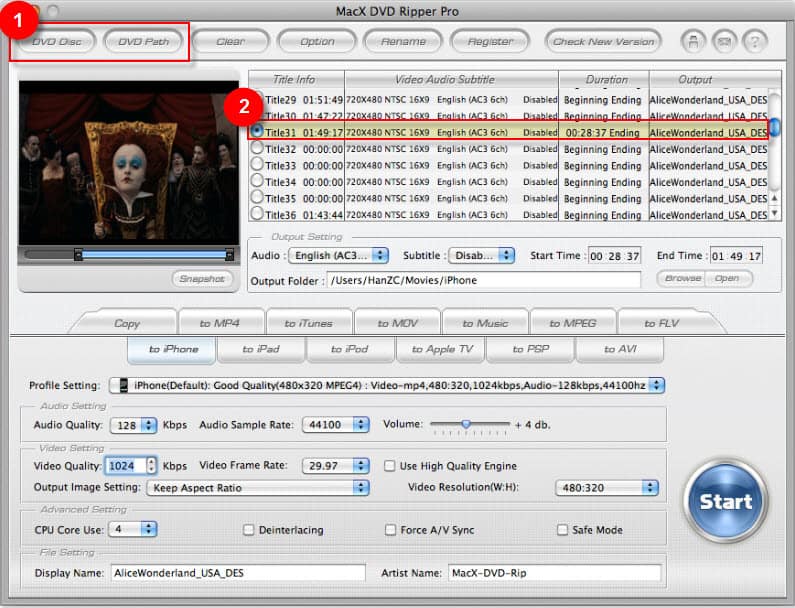Click the blue Start button
Viewport: 795px width, 608px height.
[x=726, y=501]
